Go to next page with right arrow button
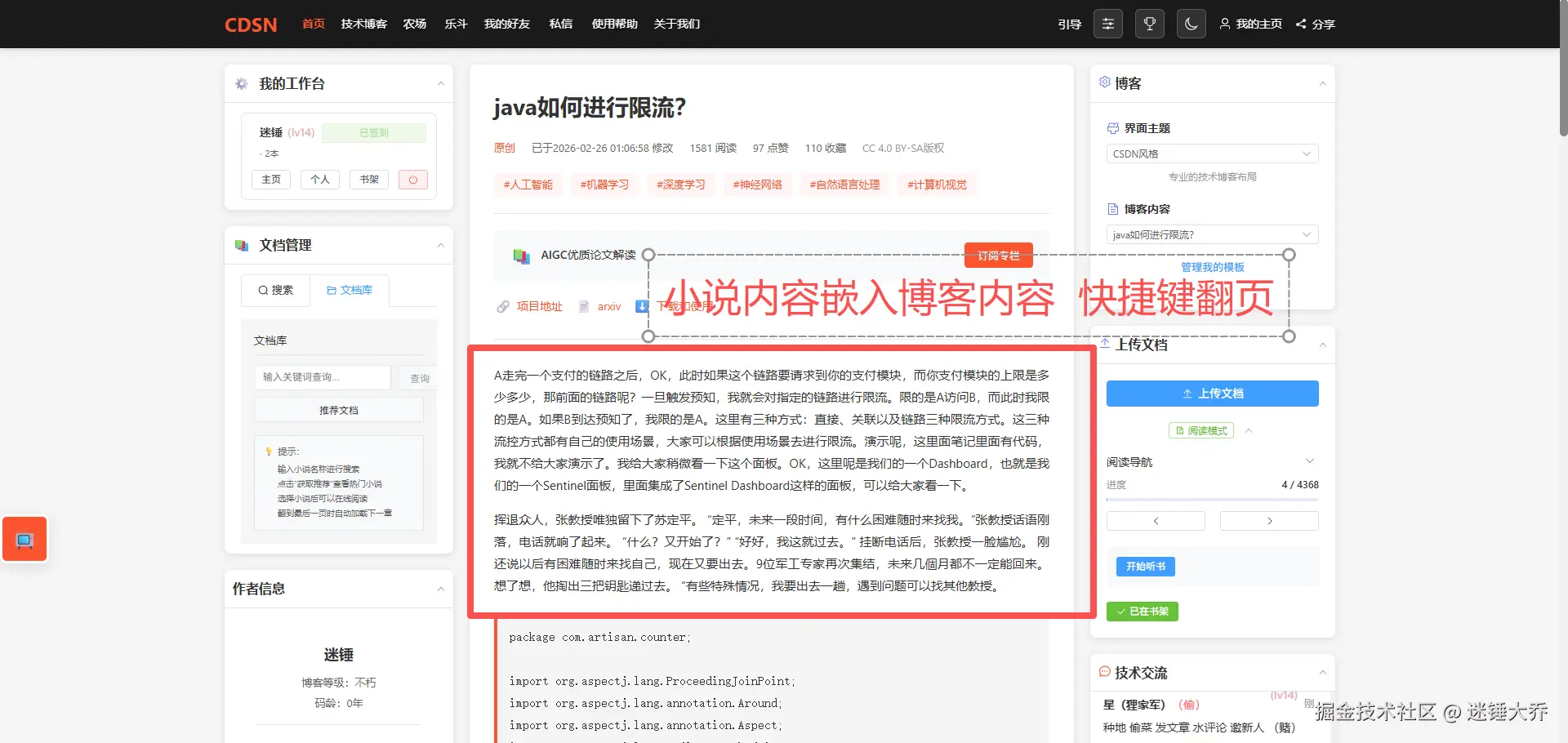Screen dimensions: 1568x743 click(x=1269, y=521)
